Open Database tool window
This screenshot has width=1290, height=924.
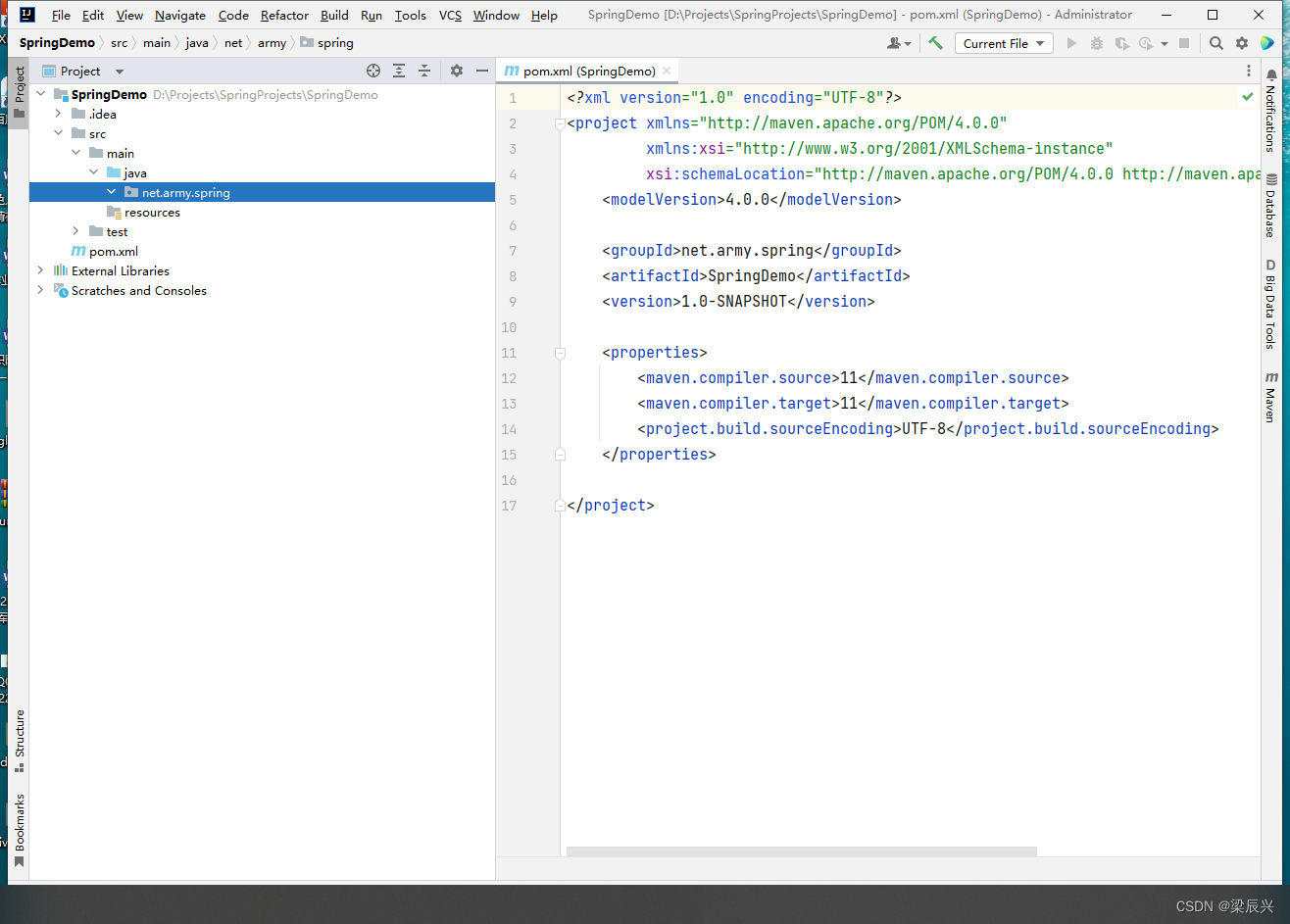(x=1270, y=205)
